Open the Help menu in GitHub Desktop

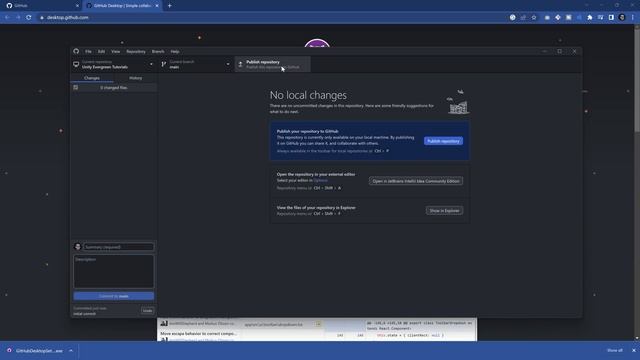(175, 51)
